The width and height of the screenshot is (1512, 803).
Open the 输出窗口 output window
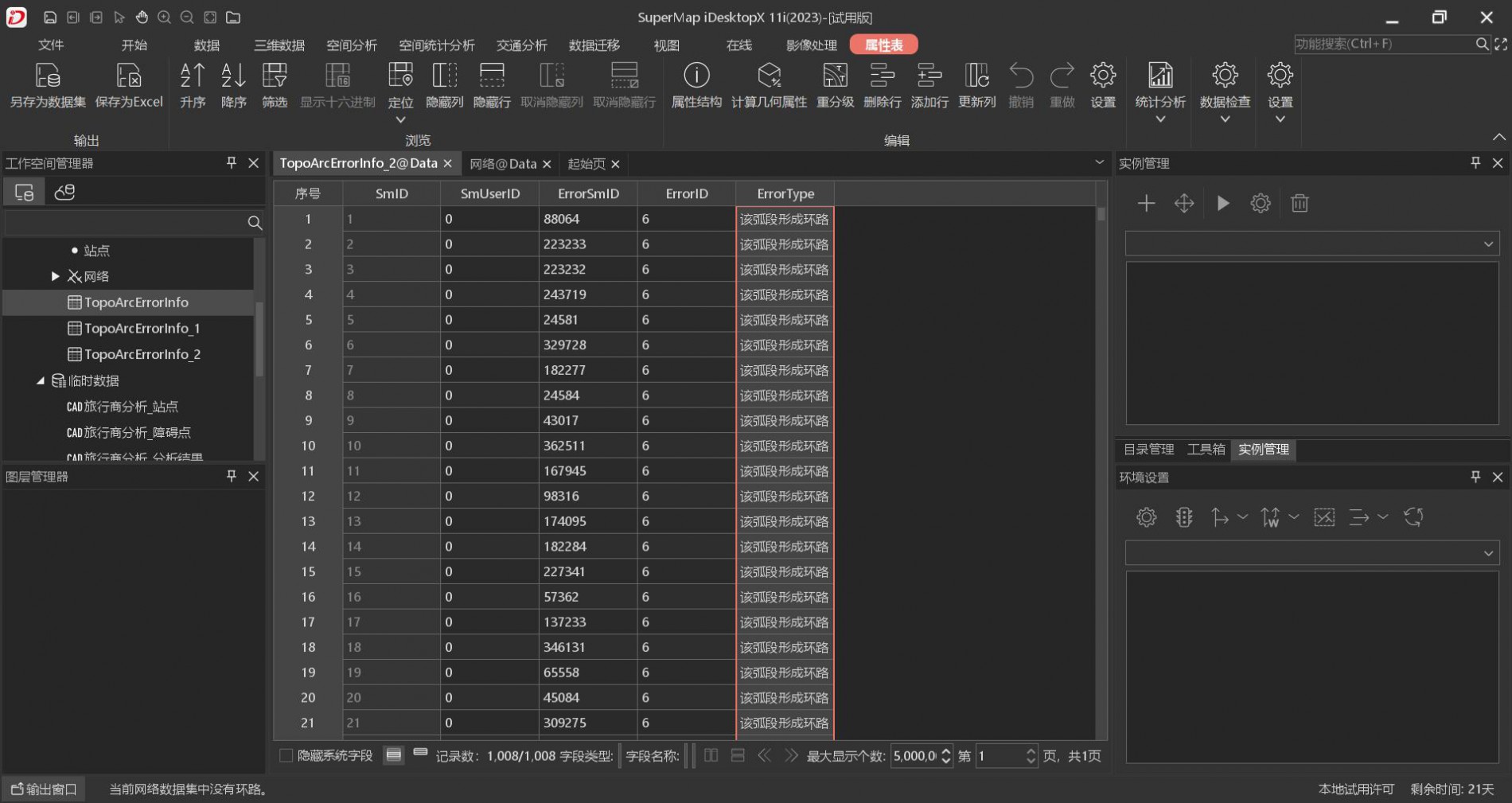44,789
